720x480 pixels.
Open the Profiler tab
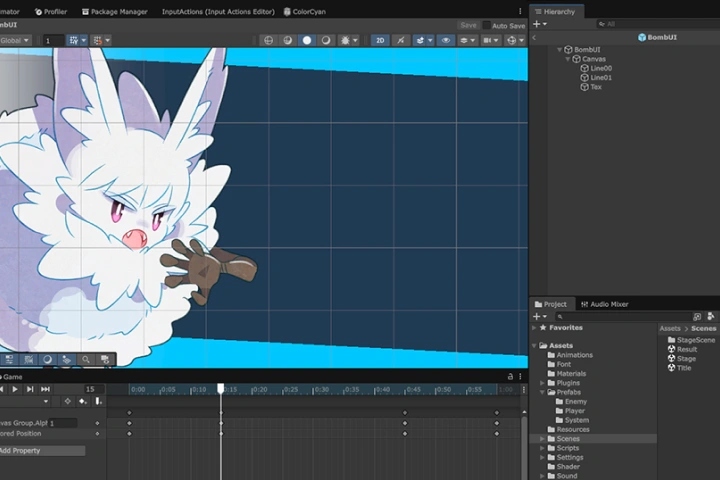point(51,11)
